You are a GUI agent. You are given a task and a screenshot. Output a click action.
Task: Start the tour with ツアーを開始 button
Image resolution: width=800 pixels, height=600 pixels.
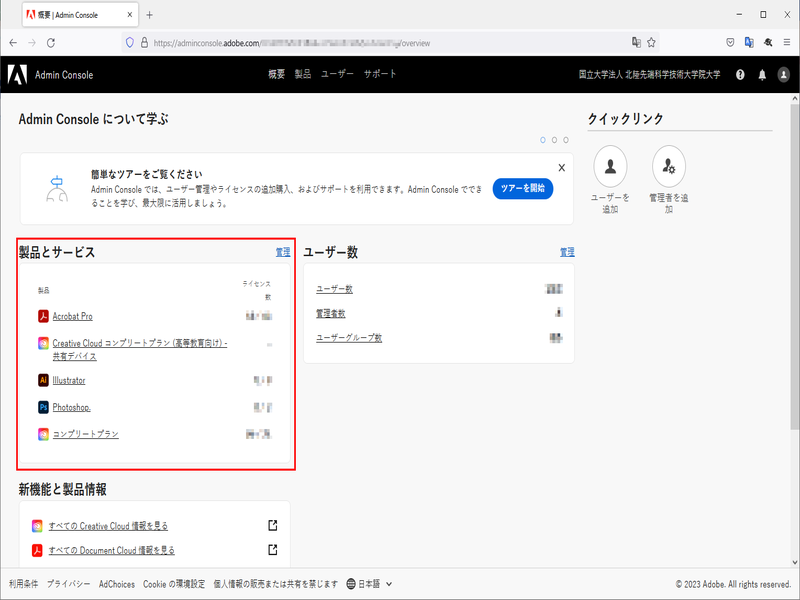point(522,188)
